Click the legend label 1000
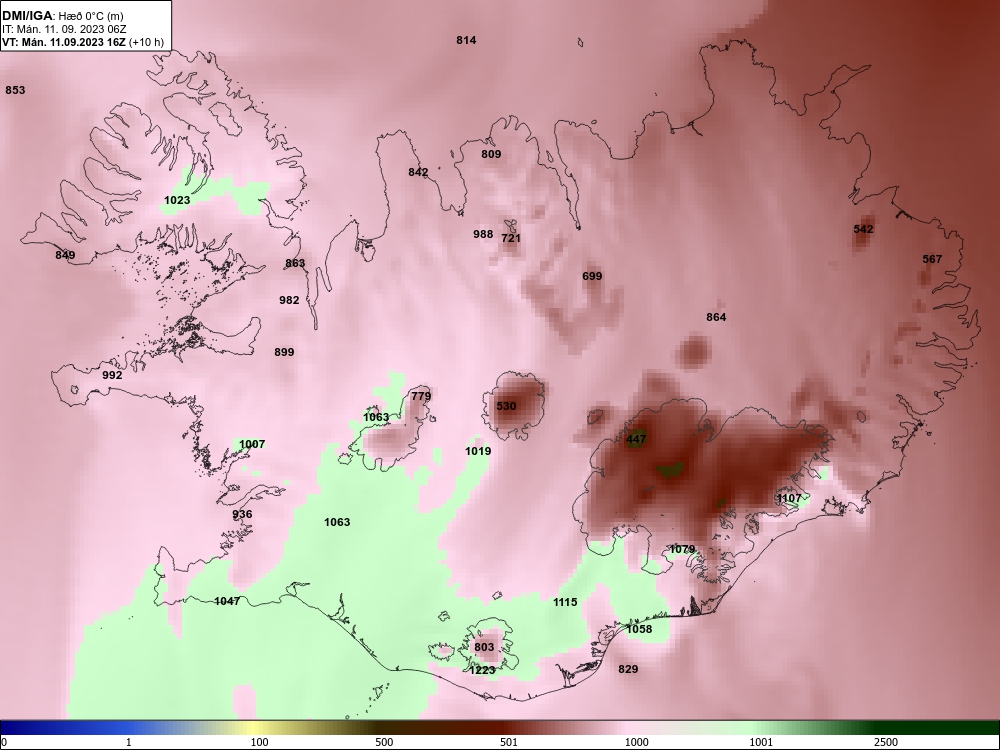This screenshot has width=1000, height=750. (x=637, y=742)
